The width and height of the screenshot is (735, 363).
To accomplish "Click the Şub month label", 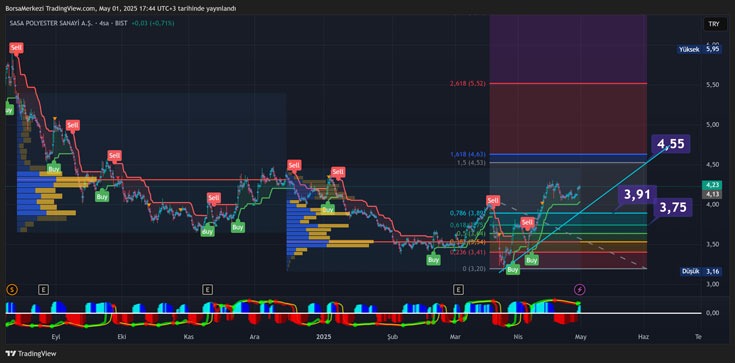I will (x=393, y=337).
